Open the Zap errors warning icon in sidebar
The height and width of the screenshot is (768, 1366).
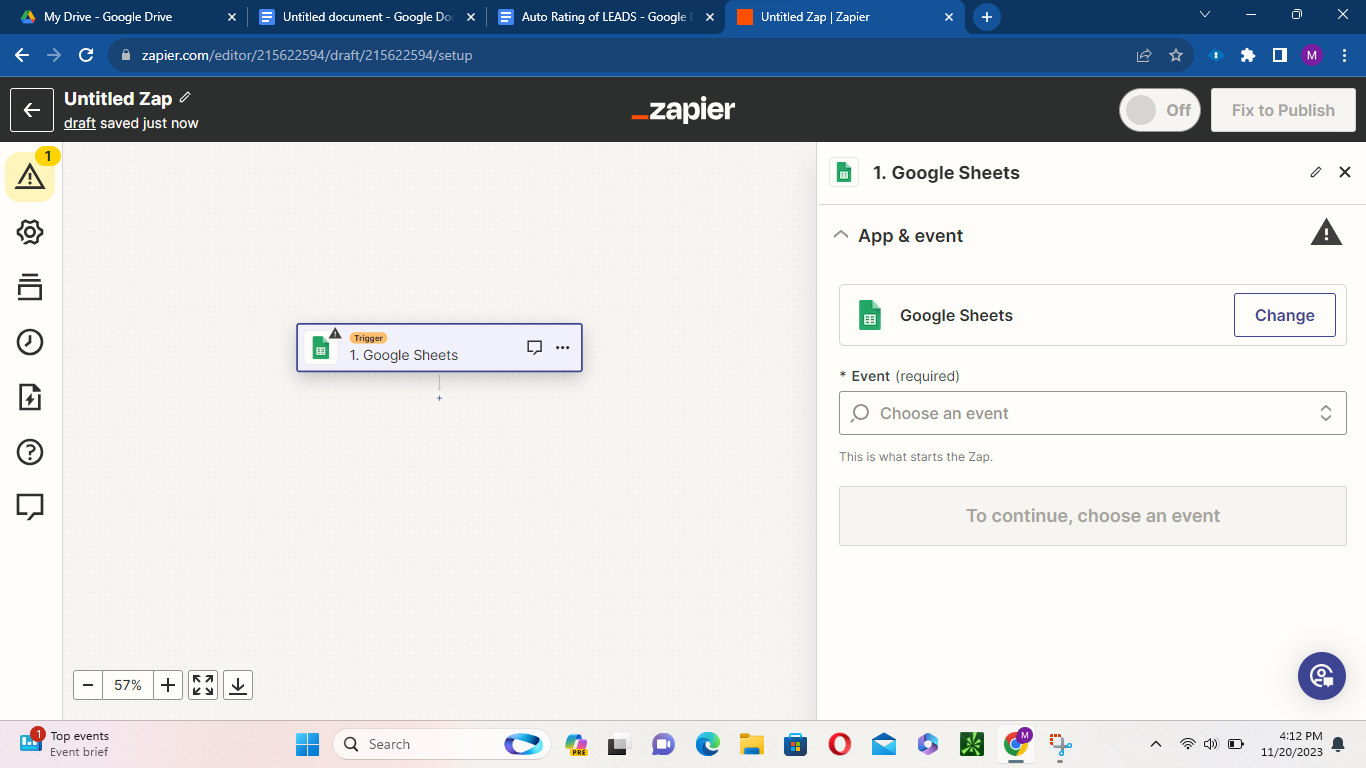point(30,177)
